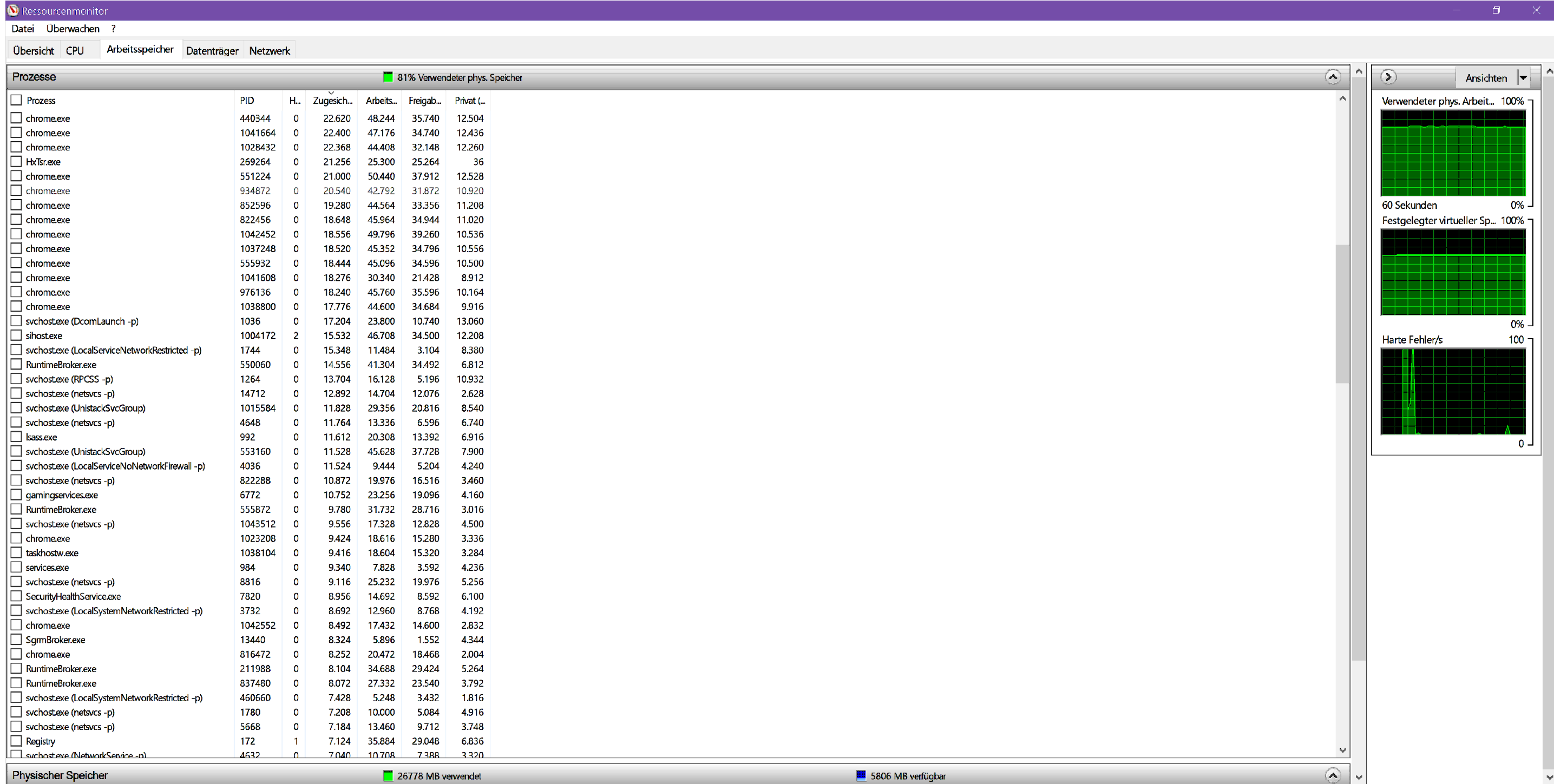Screen dimensions: 1554x784
Task: Click the green memory usage indicator in the Prozesse header
Action: (388, 77)
